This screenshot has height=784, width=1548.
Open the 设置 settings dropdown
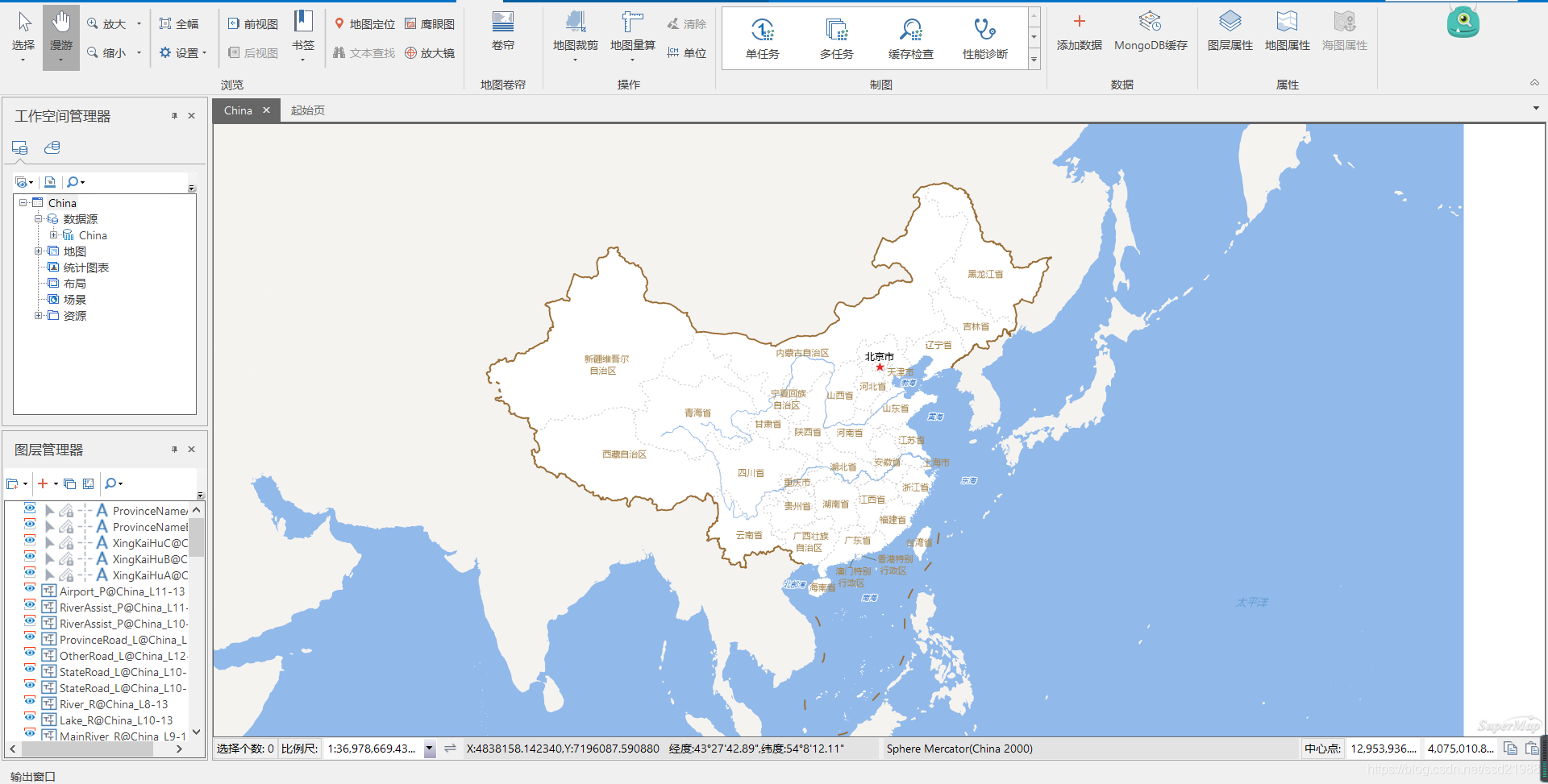click(183, 53)
